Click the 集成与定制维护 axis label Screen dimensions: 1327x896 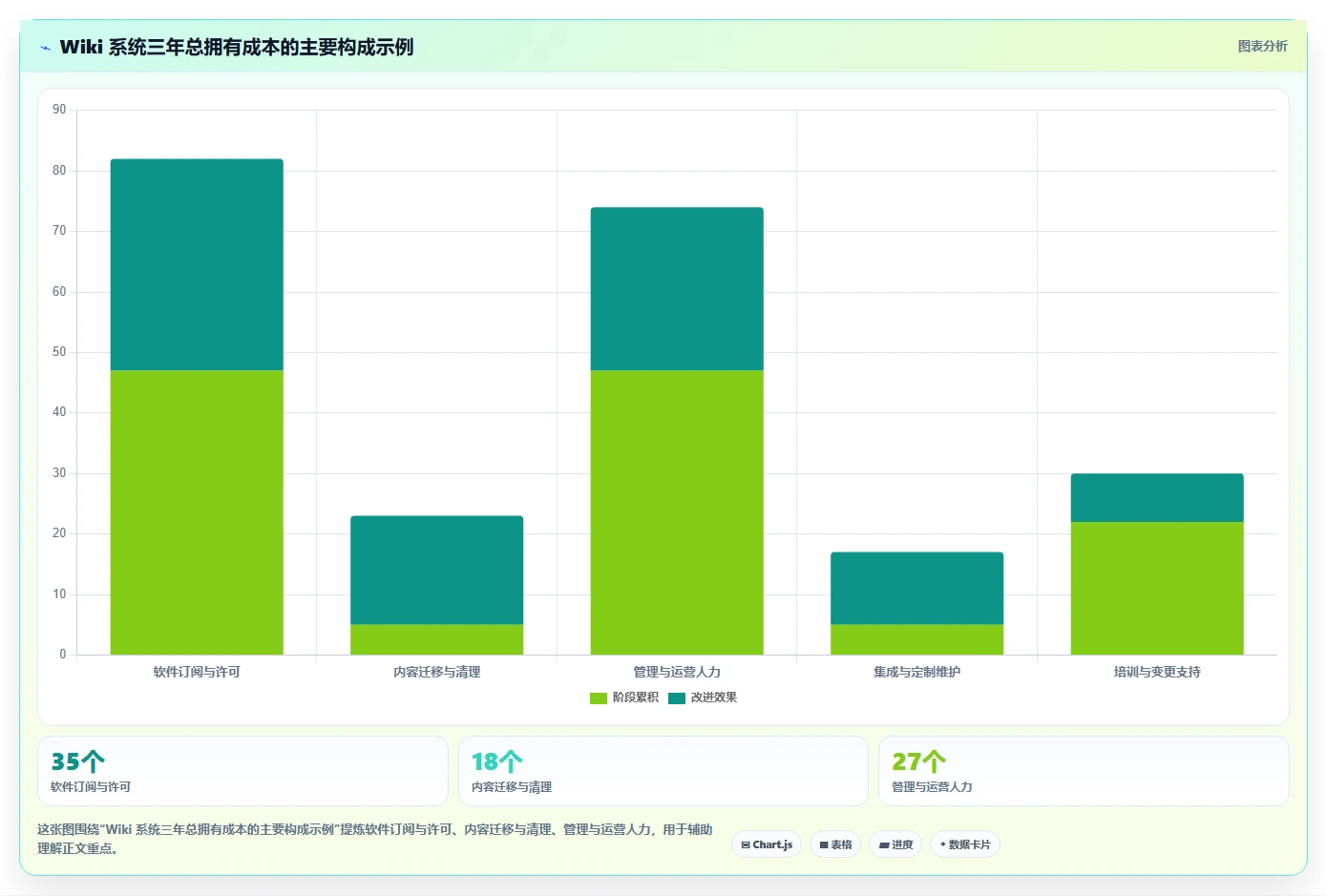pos(916,672)
